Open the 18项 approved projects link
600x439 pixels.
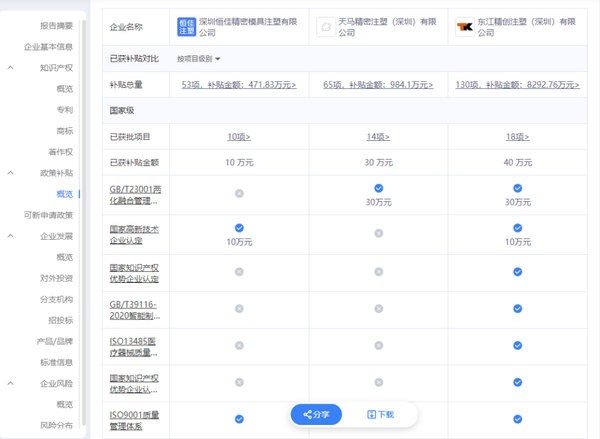coord(517,137)
